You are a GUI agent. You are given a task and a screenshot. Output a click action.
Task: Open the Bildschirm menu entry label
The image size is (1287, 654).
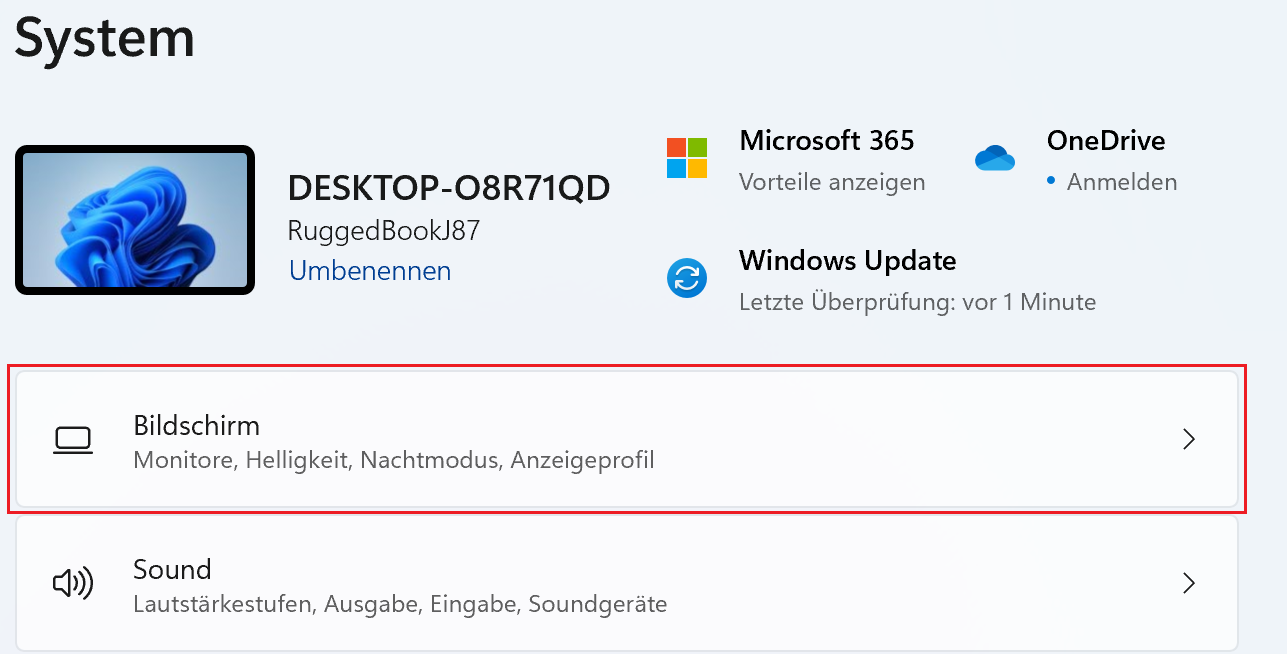197,426
